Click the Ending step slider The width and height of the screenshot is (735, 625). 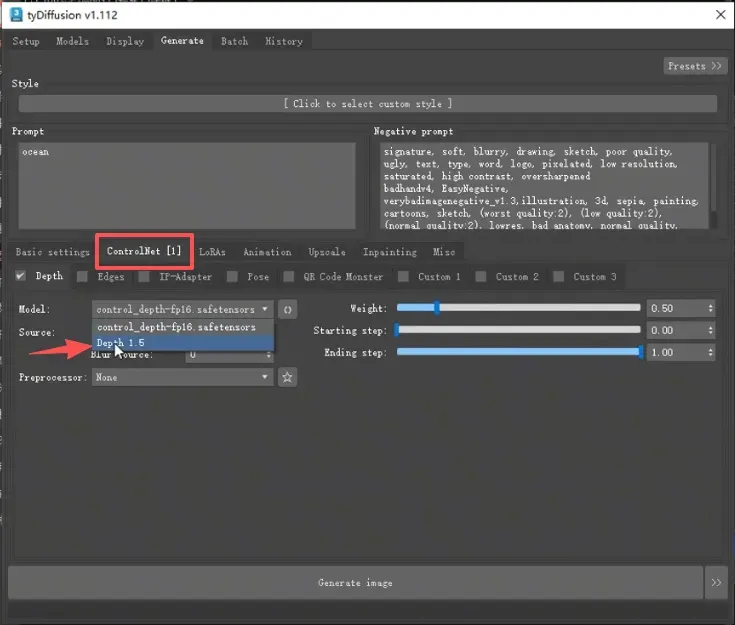point(518,352)
